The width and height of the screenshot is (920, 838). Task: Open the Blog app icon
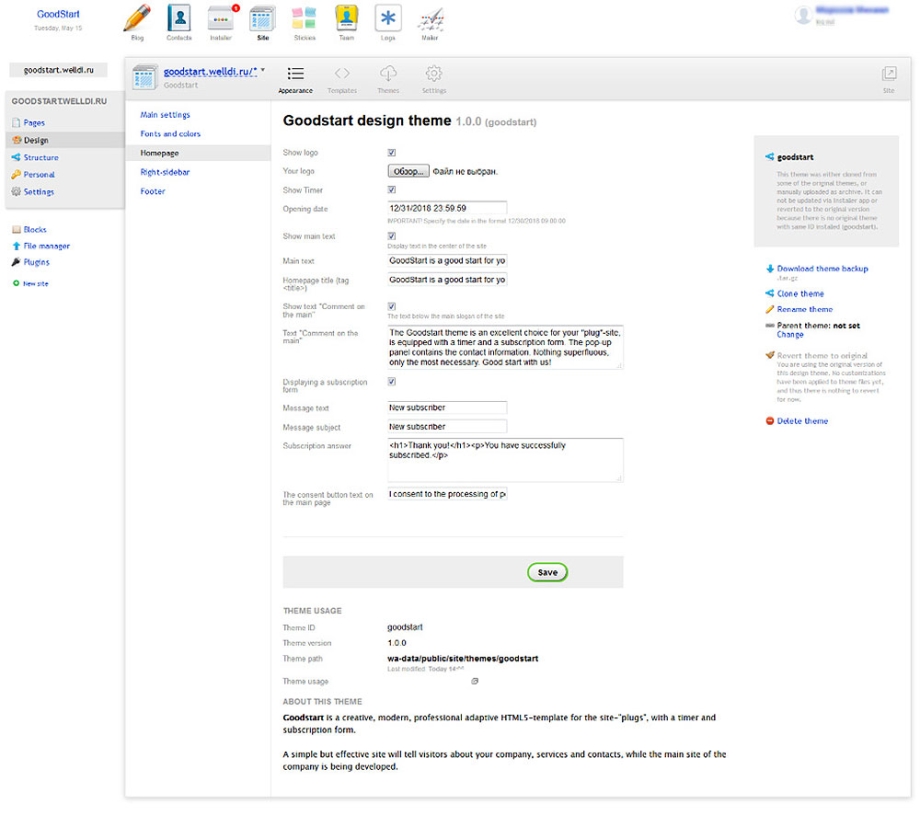click(x=137, y=19)
